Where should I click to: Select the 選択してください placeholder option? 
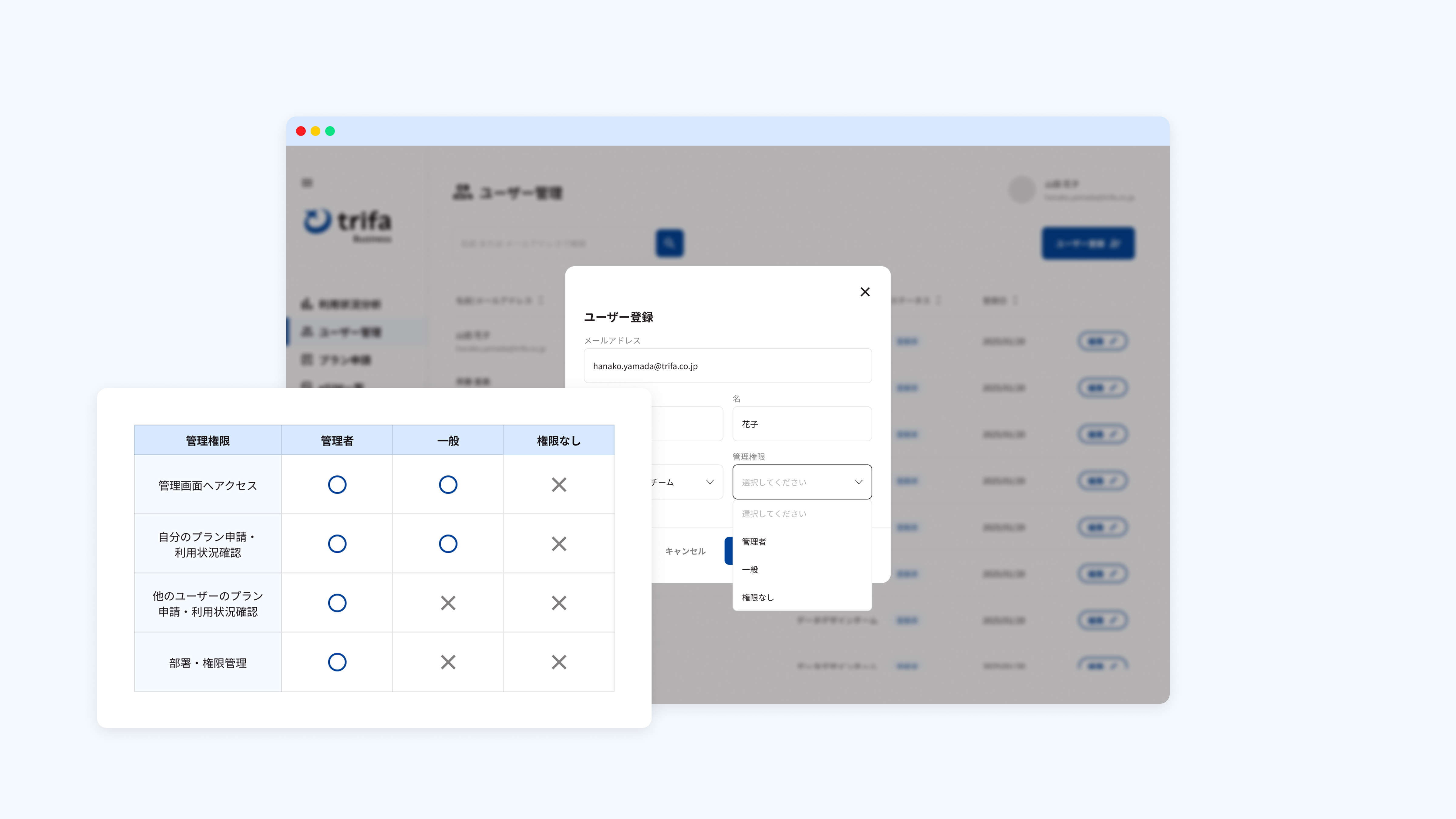[x=774, y=514]
